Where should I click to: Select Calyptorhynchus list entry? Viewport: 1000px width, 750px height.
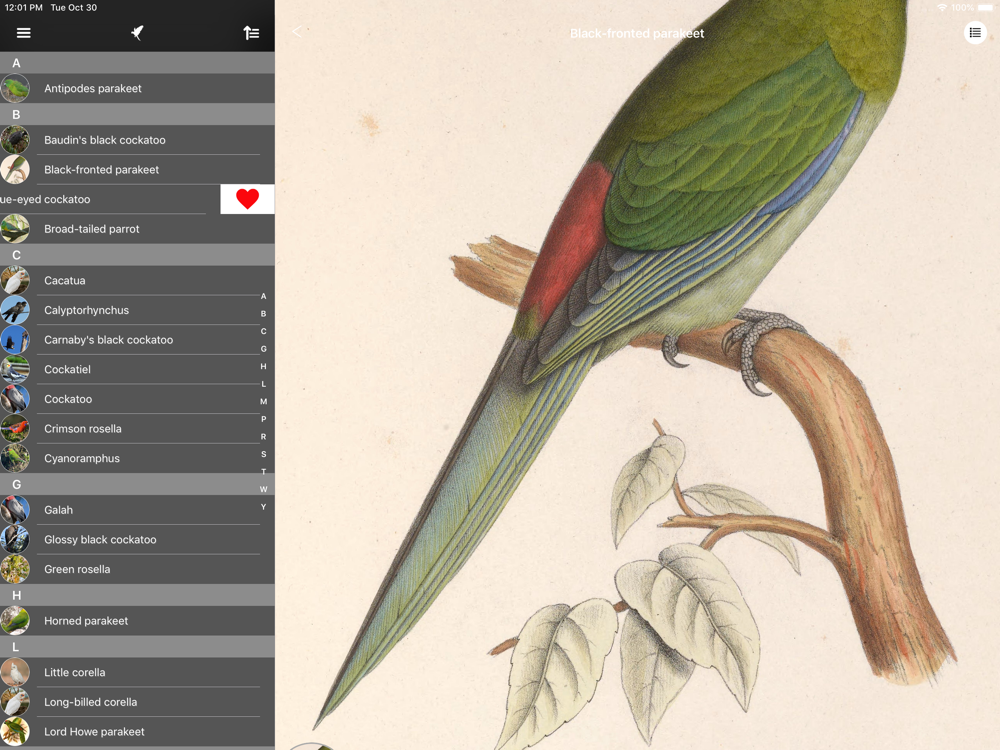coord(137,310)
